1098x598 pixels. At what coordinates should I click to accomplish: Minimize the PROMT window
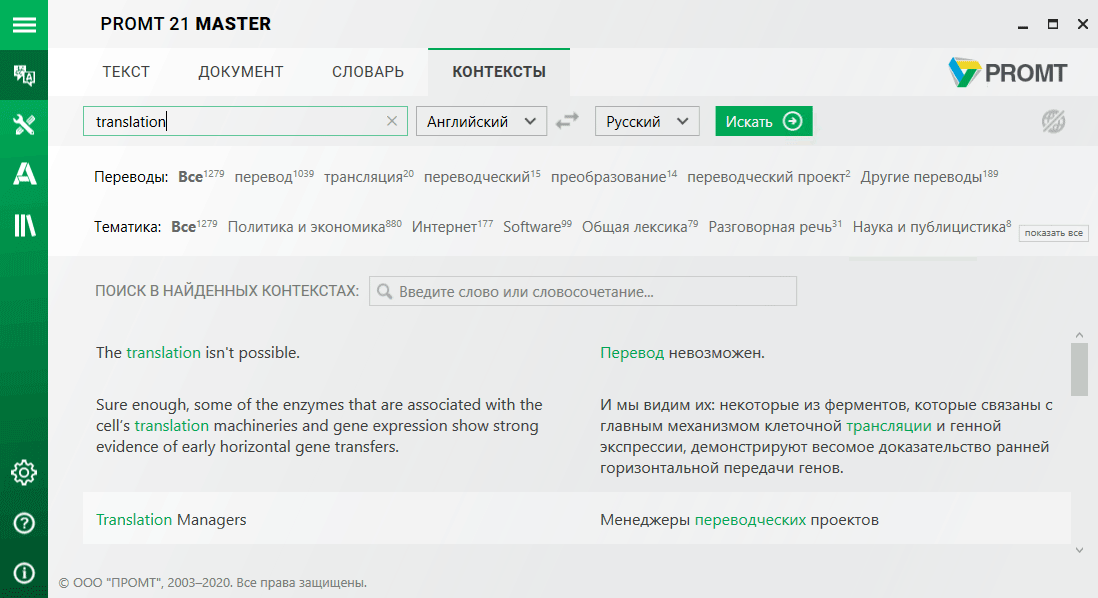(1023, 25)
